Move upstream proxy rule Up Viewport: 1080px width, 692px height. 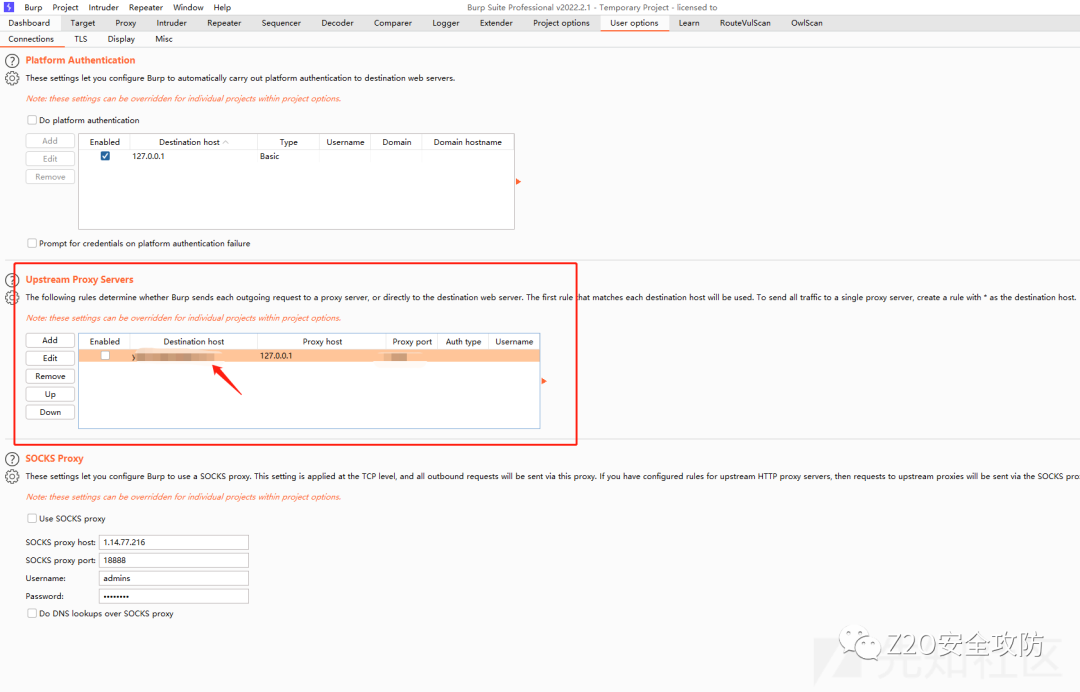click(x=50, y=395)
